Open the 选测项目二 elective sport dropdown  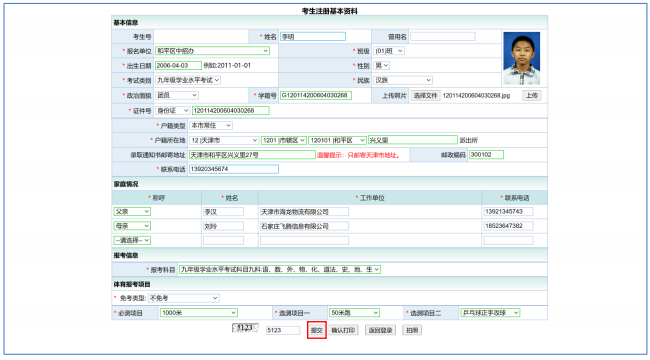click(490, 313)
